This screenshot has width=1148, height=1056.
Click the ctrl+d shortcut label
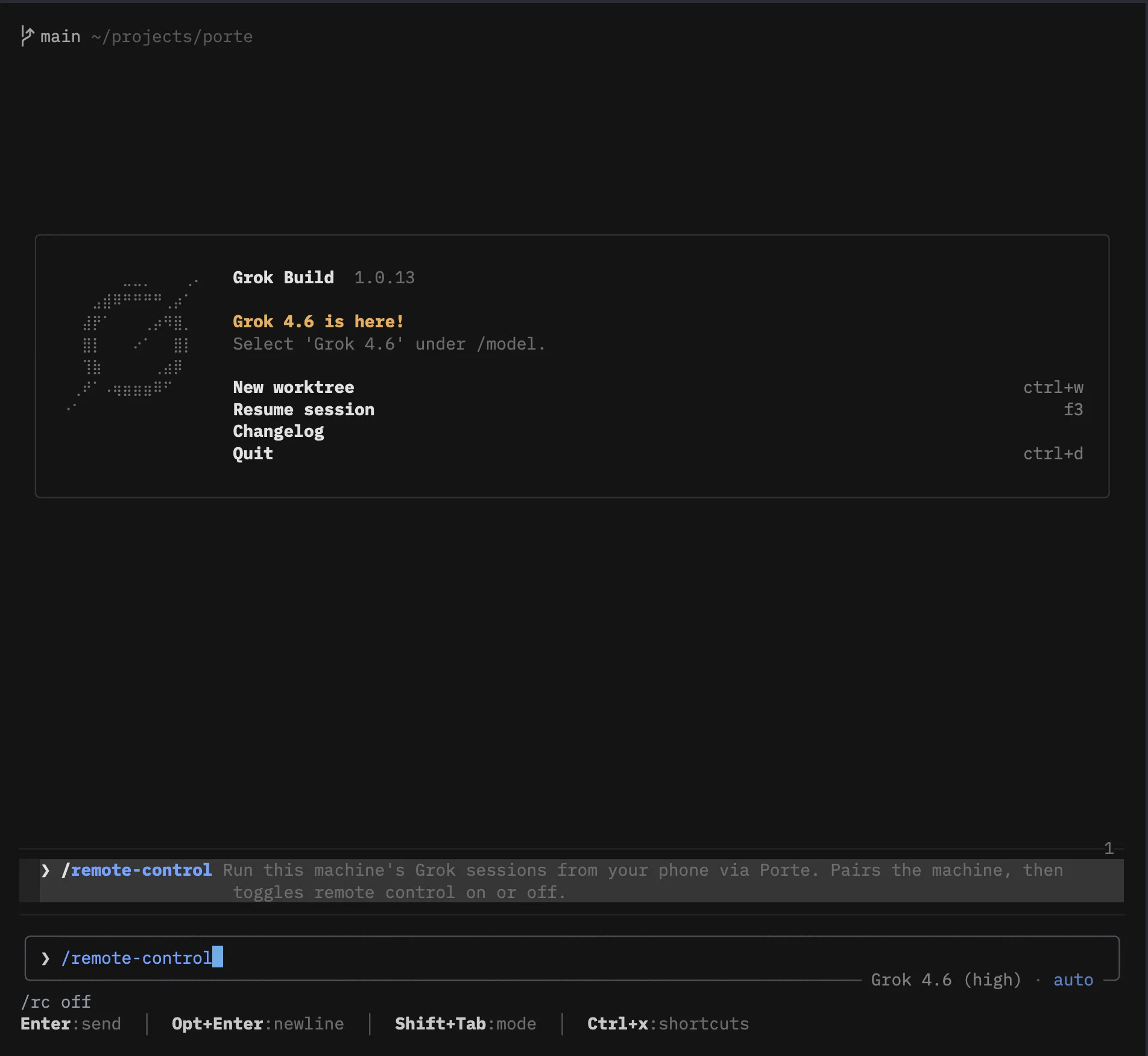pyautogui.click(x=1053, y=454)
